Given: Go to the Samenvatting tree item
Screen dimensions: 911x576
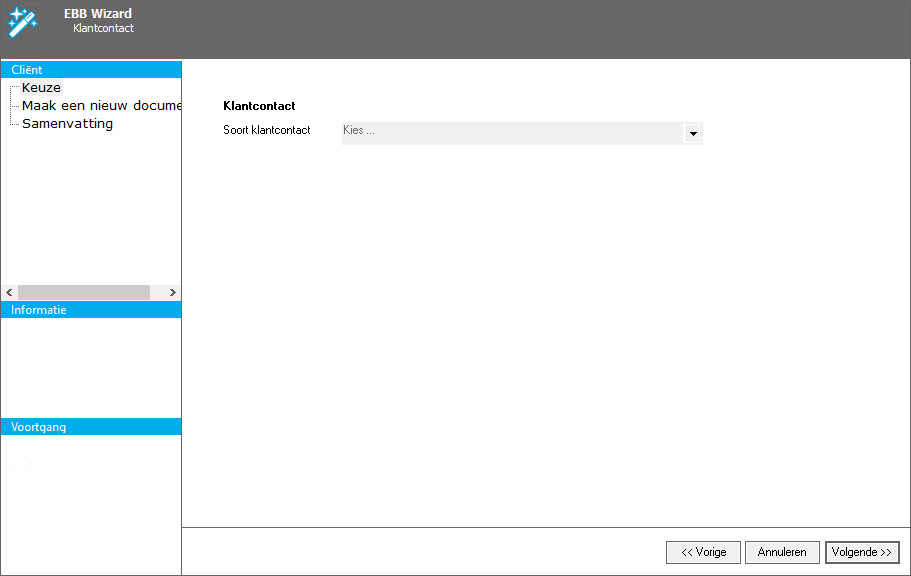Looking at the screenshot, I should tap(67, 124).
